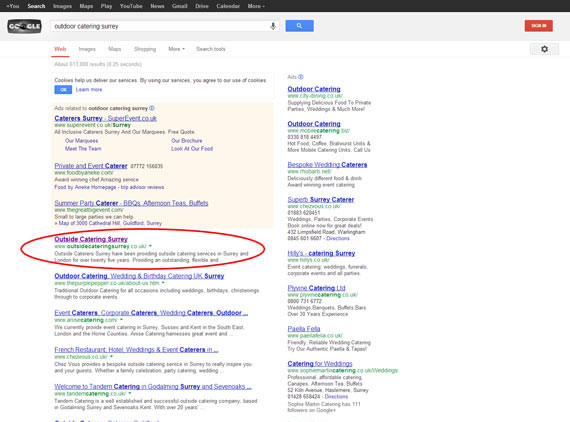
Task: Open French Restaurant, Hotel, Weddings result
Action: pyautogui.click(x=136, y=350)
